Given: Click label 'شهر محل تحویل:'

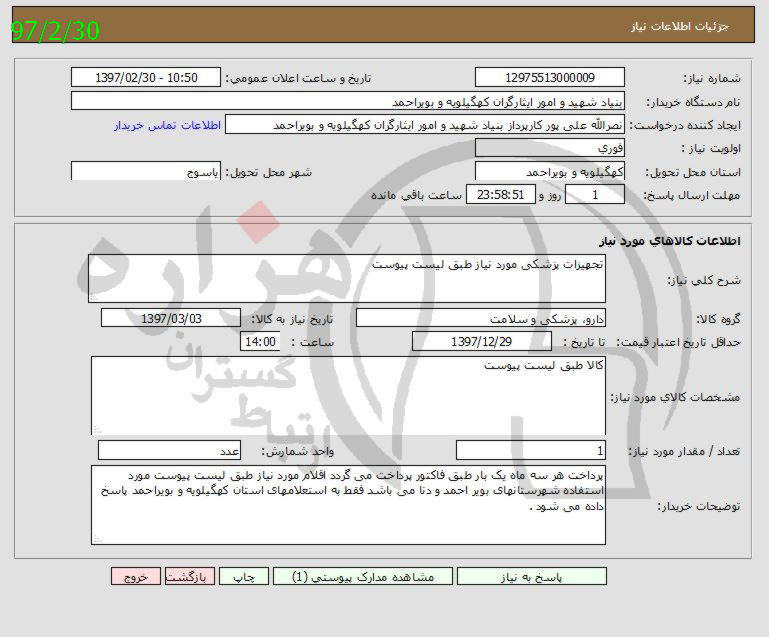Looking at the screenshot, I should coord(268,172).
